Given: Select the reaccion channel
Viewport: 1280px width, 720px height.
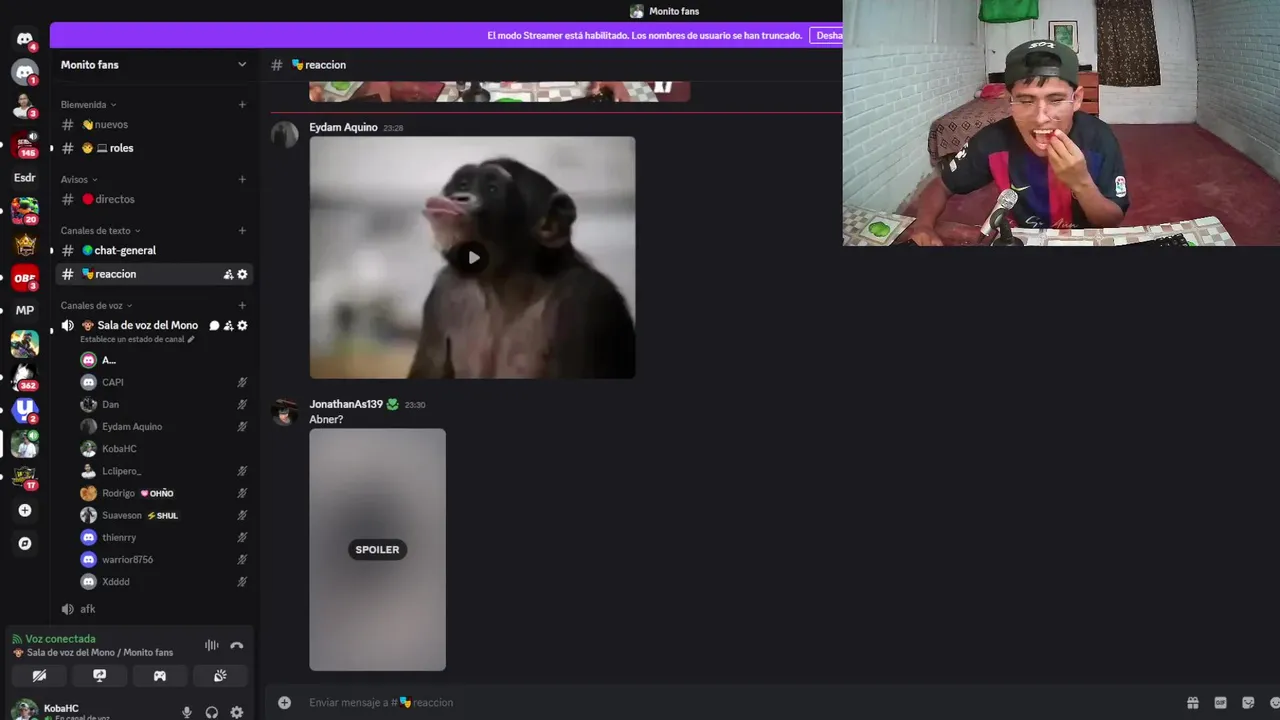Looking at the screenshot, I should tap(154, 274).
